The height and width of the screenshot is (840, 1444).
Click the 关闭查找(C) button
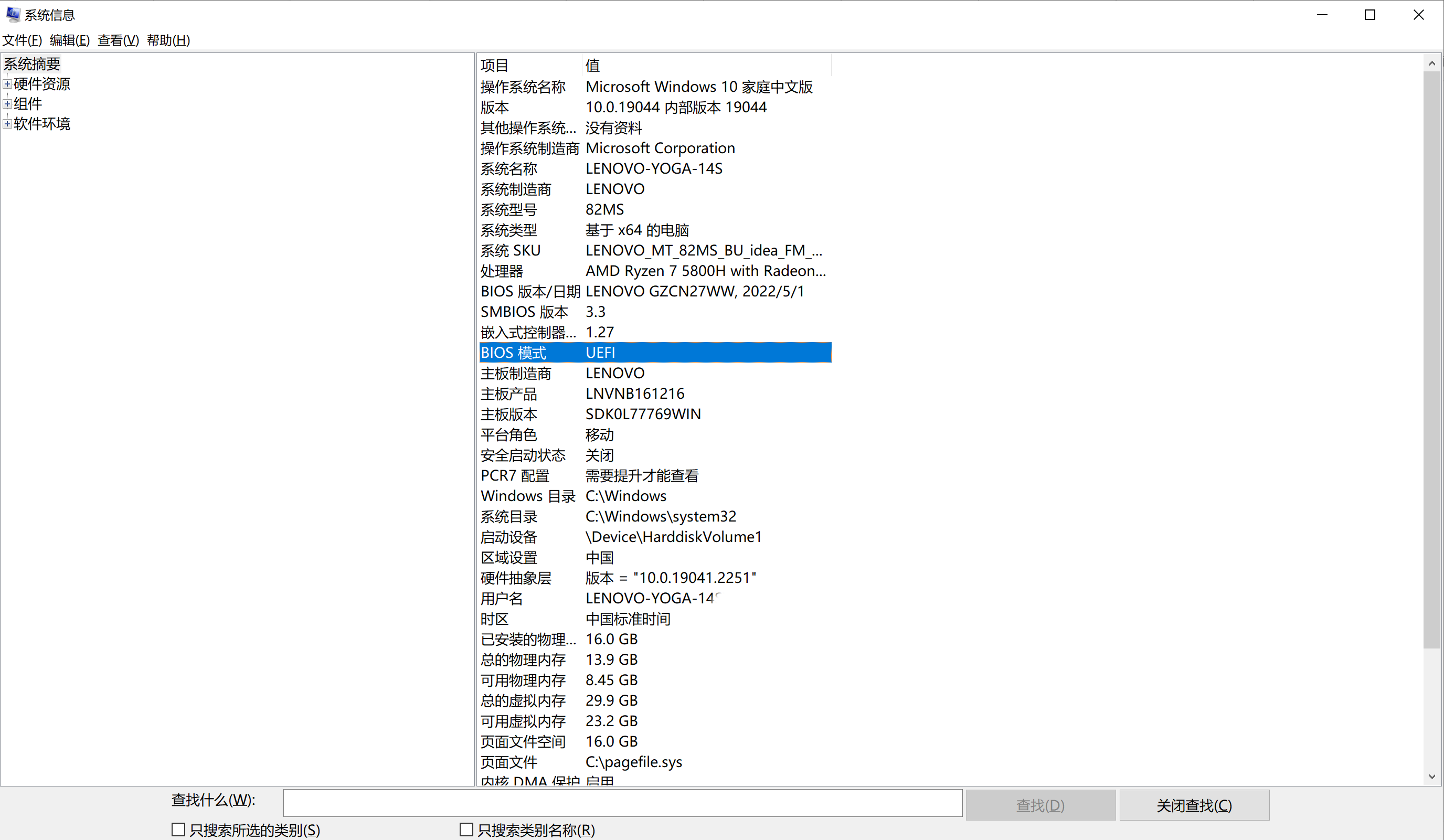[1194, 804]
